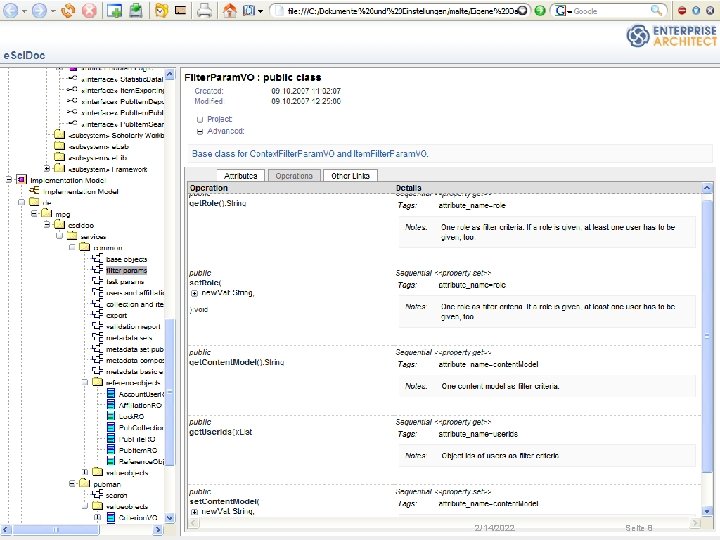720x540 pixels.
Task: Collapse the mpg folder node
Action: pos(34,214)
